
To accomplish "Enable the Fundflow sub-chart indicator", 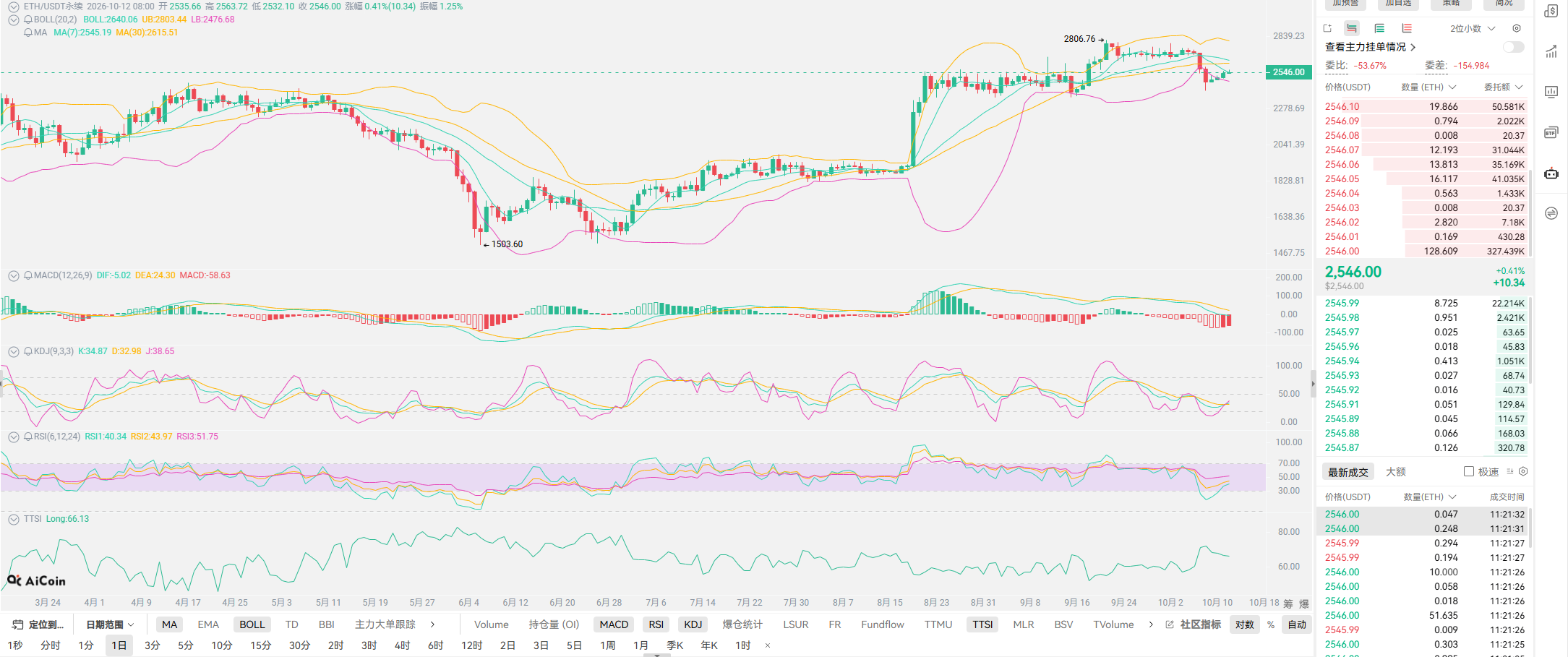I will point(882,624).
